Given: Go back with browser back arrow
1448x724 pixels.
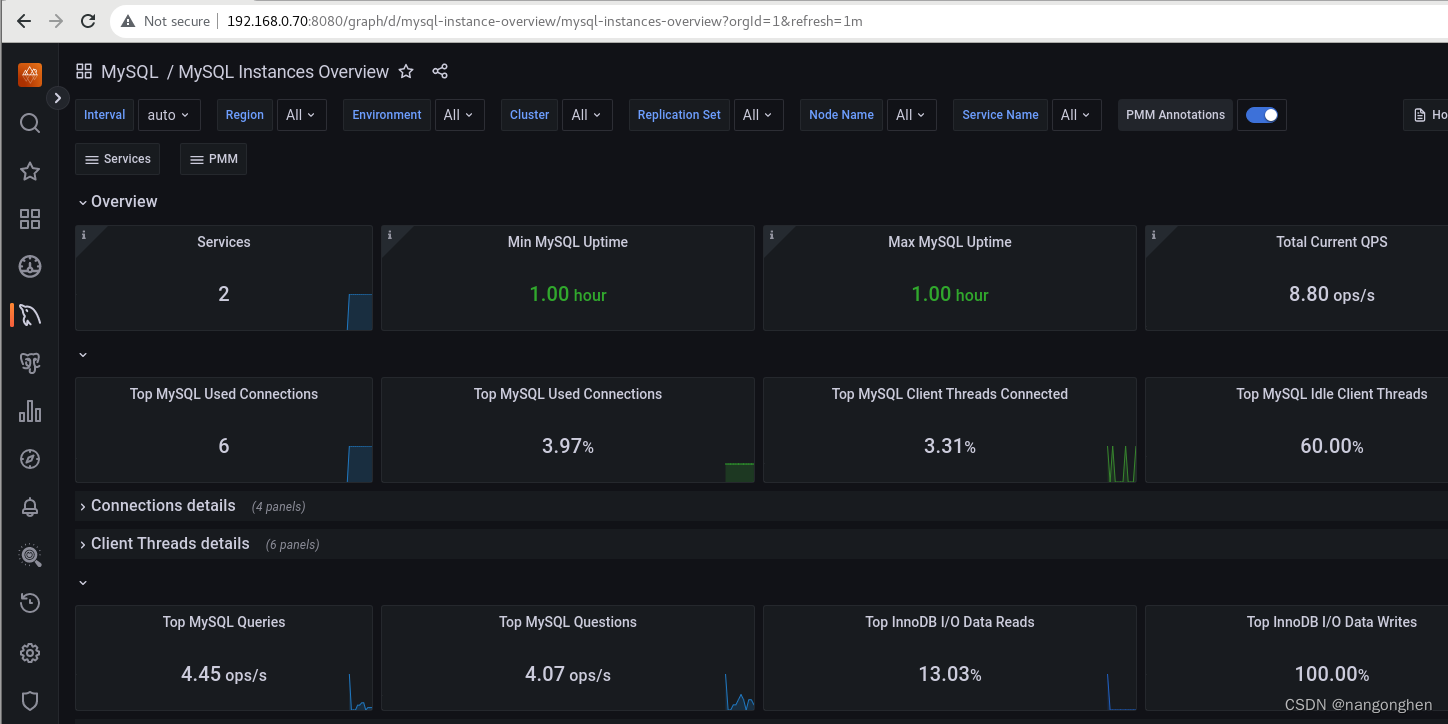Looking at the screenshot, I should tap(24, 21).
